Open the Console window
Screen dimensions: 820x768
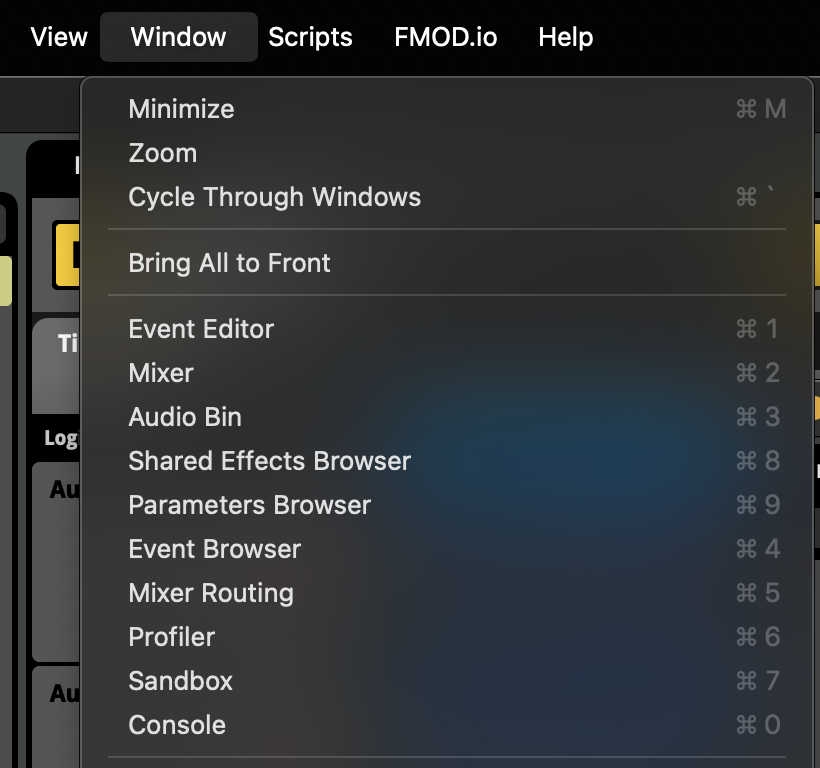177,725
